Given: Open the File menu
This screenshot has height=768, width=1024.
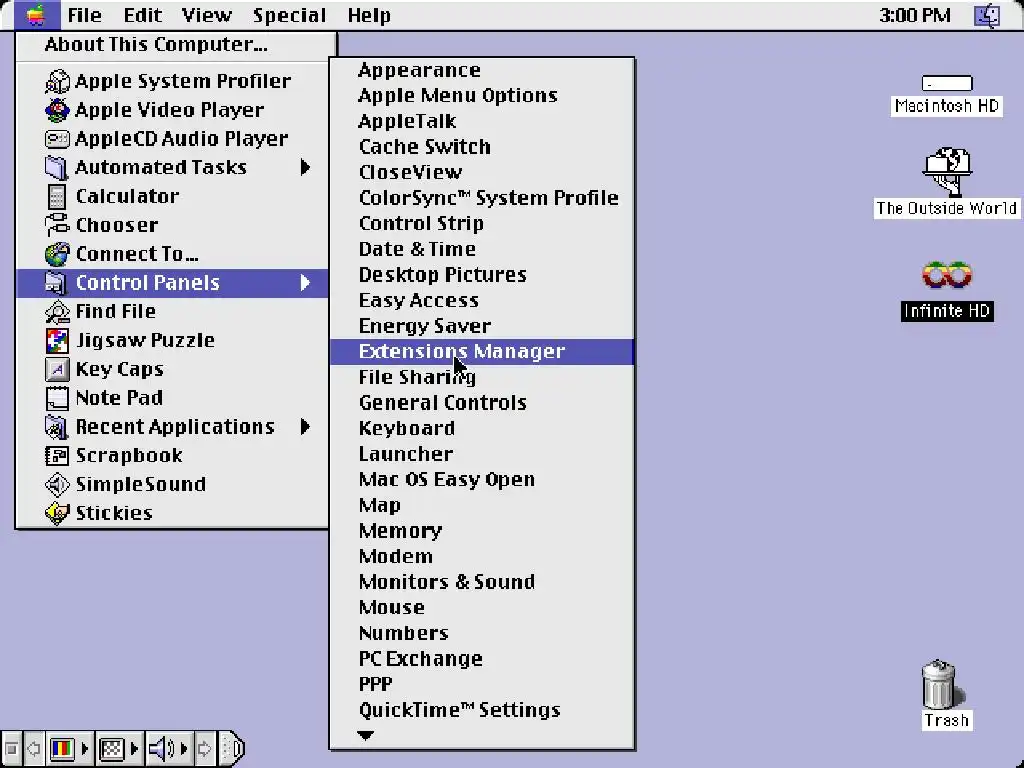Looking at the screenshot, I should tap(85, 15).
